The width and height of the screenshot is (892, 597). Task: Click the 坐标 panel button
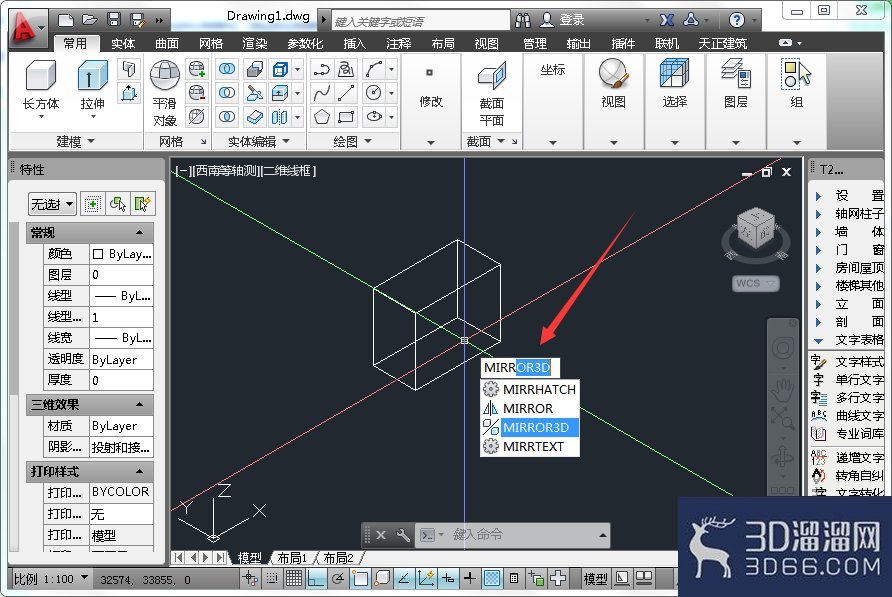(552, 69)
